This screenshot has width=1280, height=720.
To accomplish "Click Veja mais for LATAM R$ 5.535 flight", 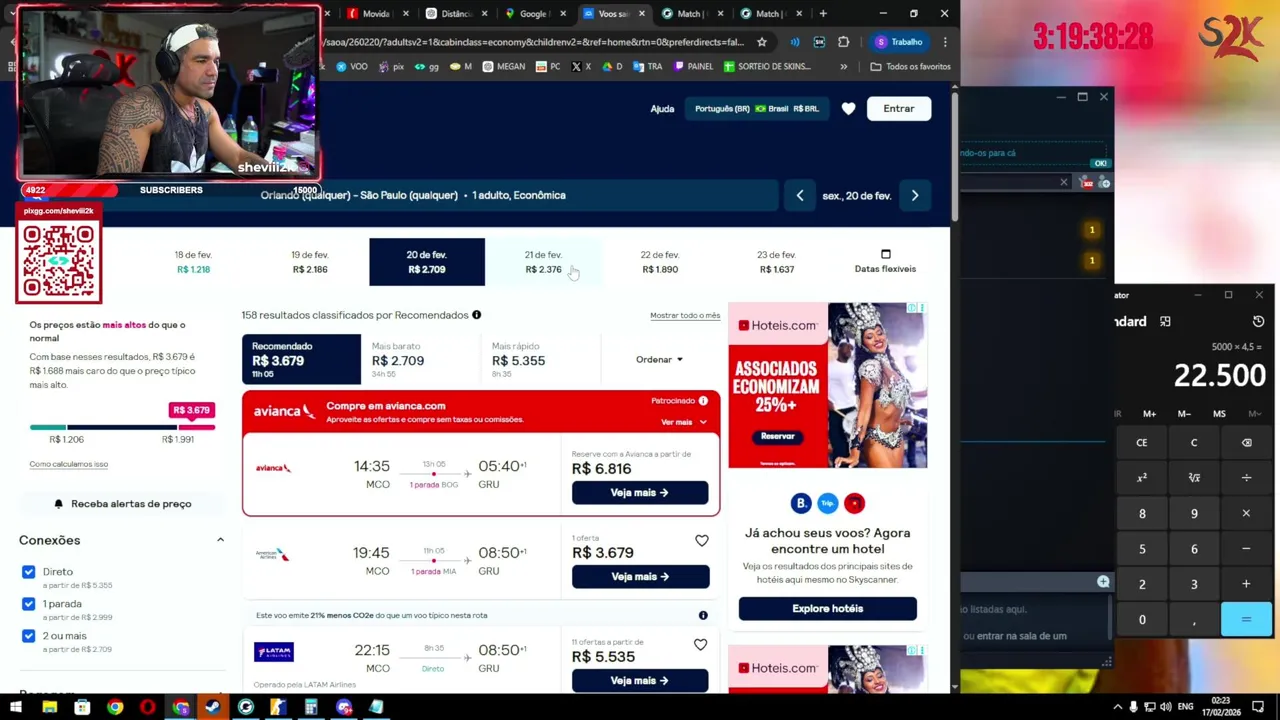I will tap(640, 681).
